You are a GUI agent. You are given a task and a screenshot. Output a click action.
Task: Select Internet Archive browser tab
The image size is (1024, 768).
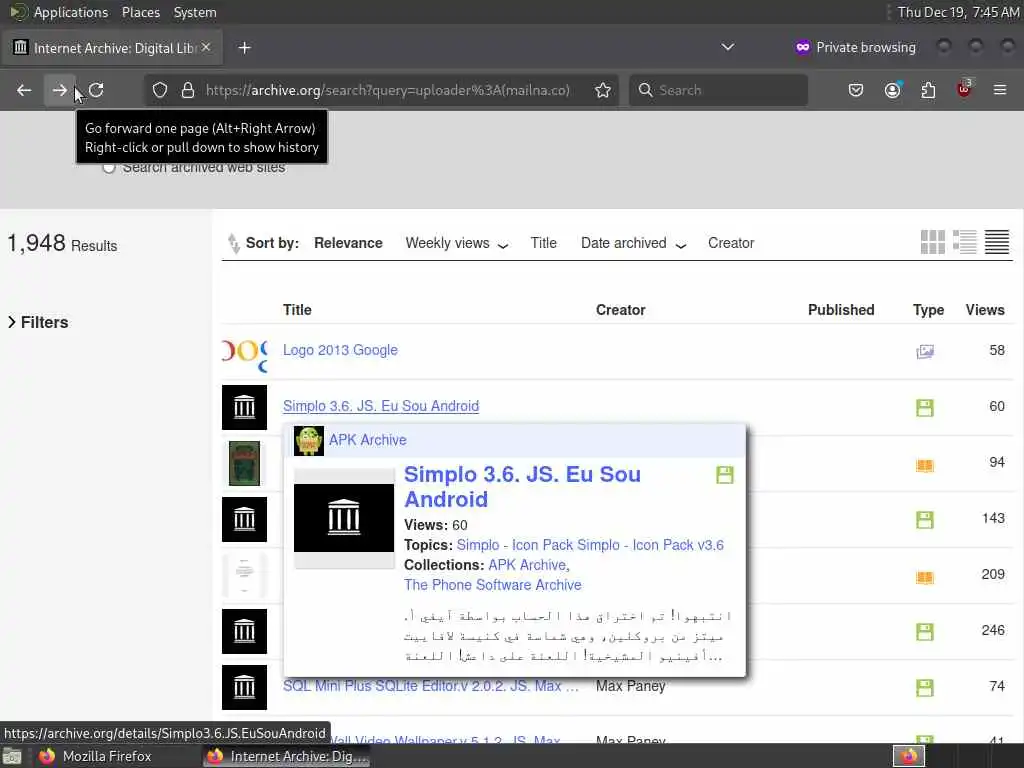tap(112, 48)
